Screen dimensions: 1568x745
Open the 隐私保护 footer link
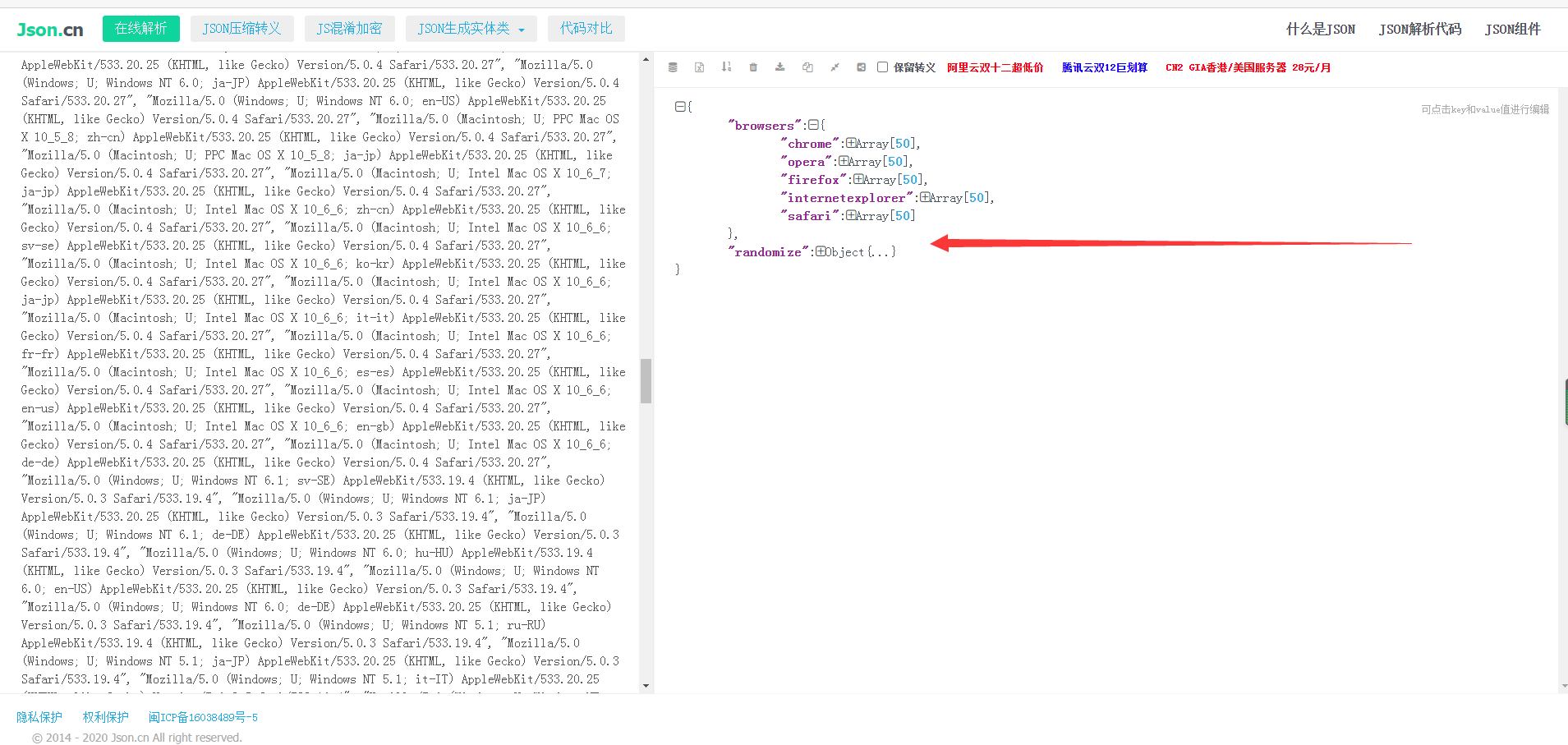[39, 717]
